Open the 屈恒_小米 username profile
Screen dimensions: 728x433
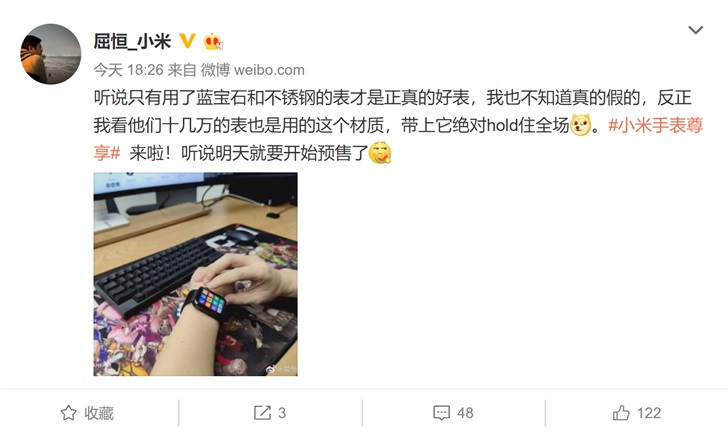(132, 41)
